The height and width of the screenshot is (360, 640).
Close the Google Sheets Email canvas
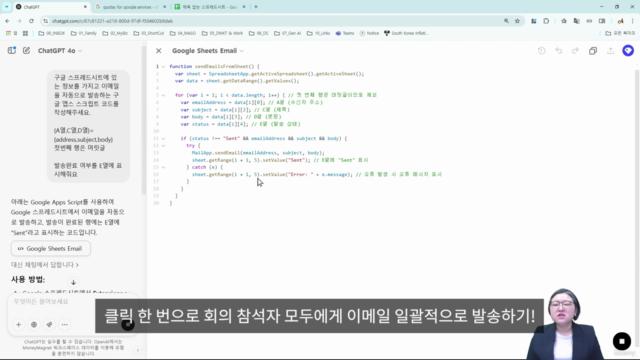point(159,51)
